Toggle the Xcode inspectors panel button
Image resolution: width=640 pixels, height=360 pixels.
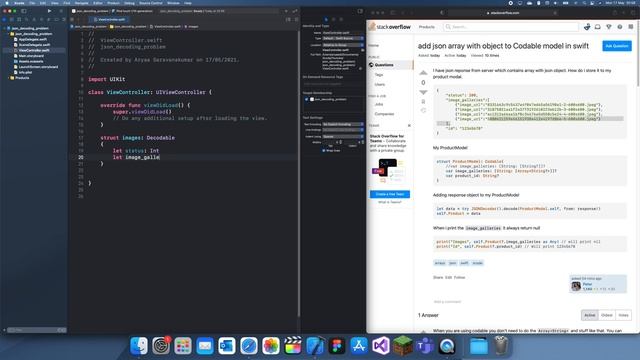tap(360, 11)
